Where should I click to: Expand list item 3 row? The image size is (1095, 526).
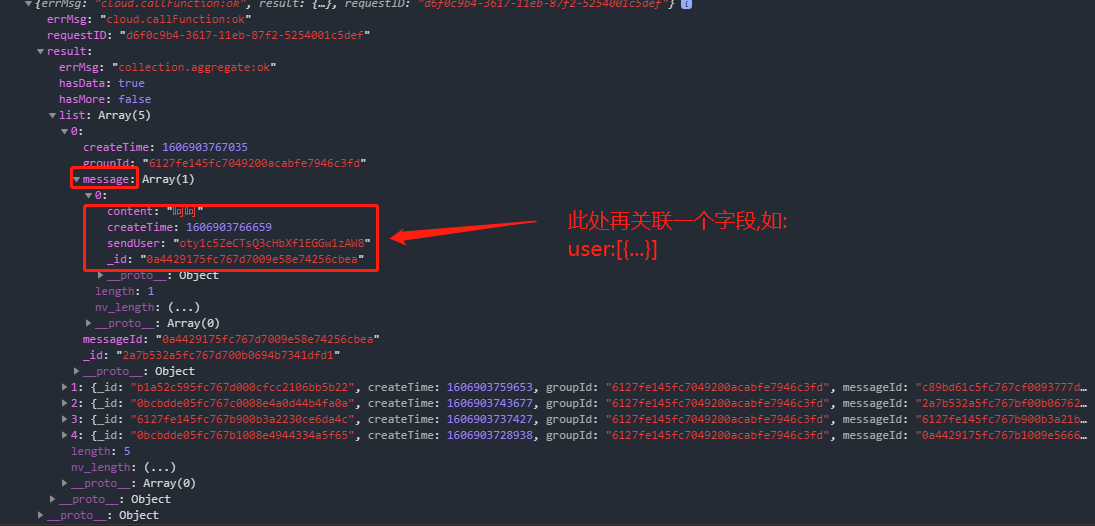[64, 419]
